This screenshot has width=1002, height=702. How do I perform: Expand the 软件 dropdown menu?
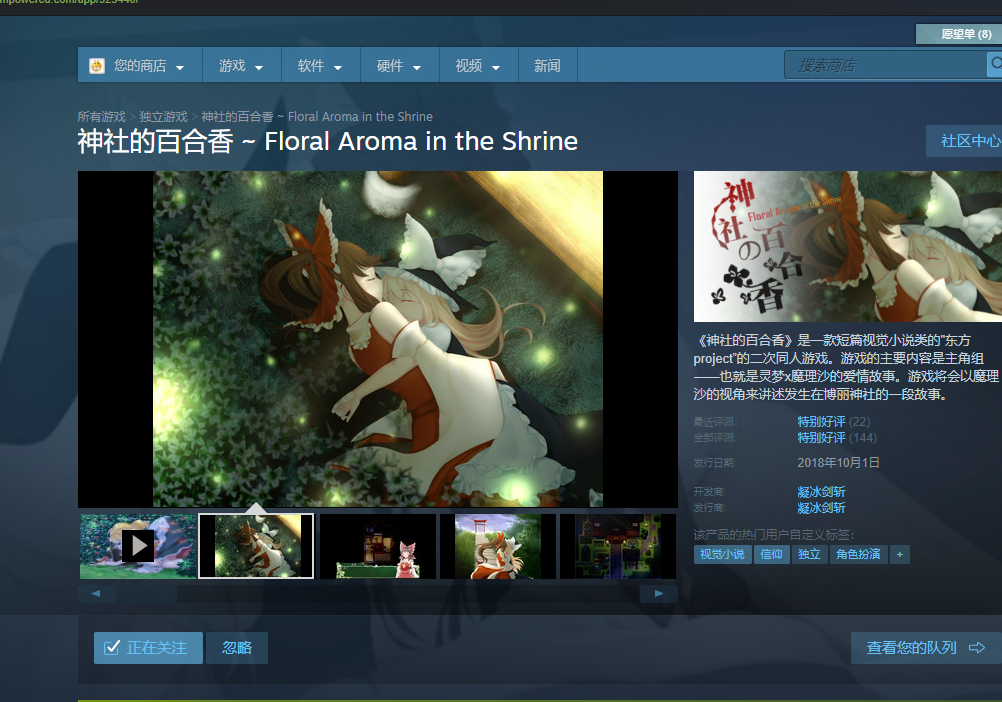pyautogui.click(x=321, y=65)
